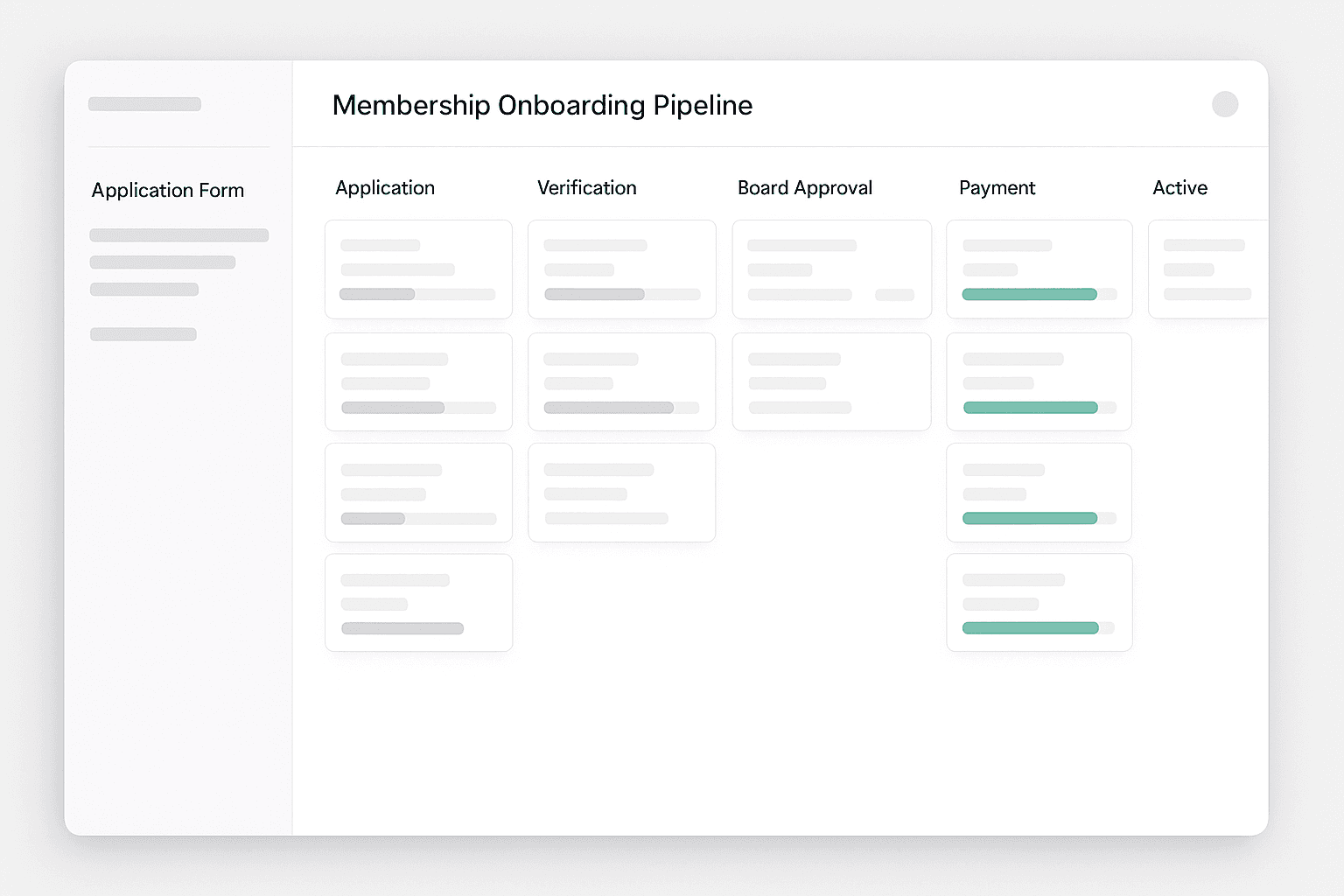This screenshot has width=1344, height=896.
Task: Open the bottom card in Application column
Action: [418, 602]
